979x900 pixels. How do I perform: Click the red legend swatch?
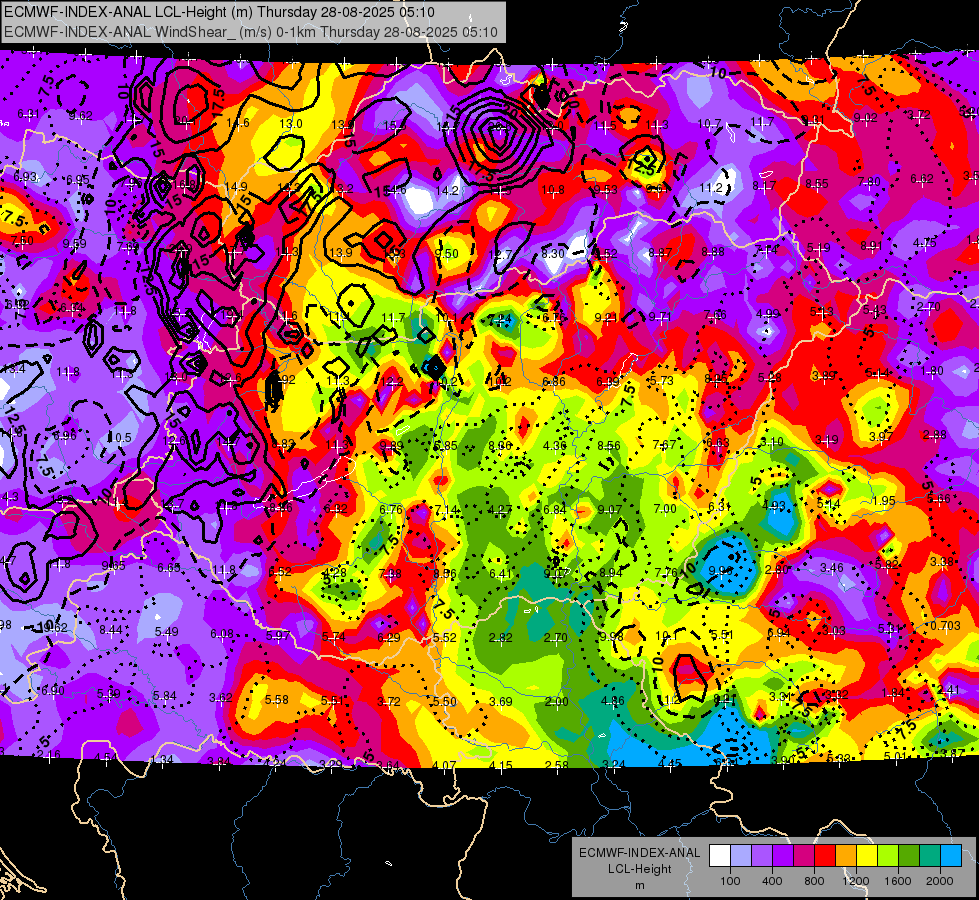point(825,856)
